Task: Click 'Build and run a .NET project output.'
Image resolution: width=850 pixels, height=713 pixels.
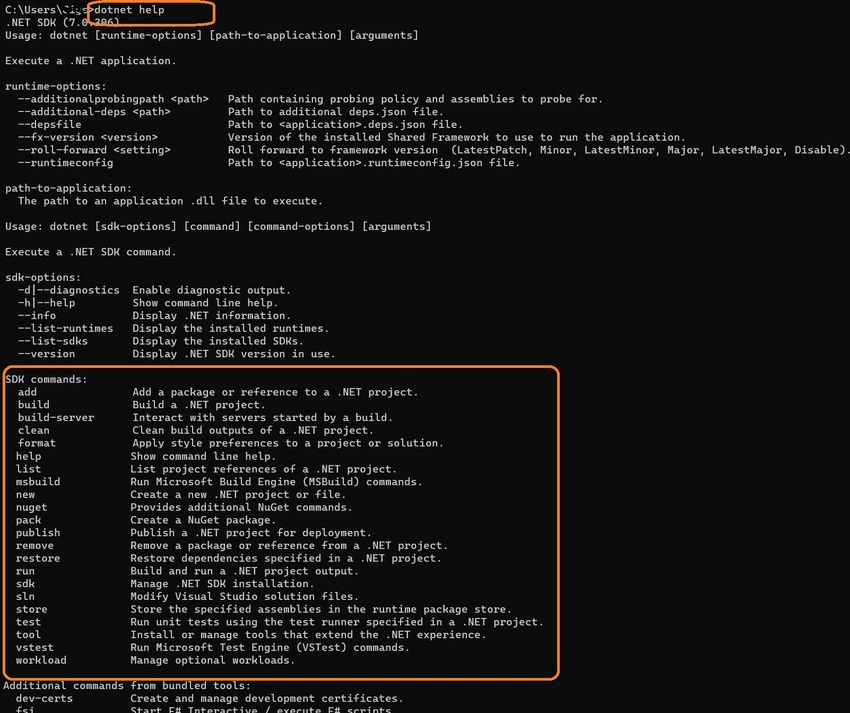Action: (244, 571)
